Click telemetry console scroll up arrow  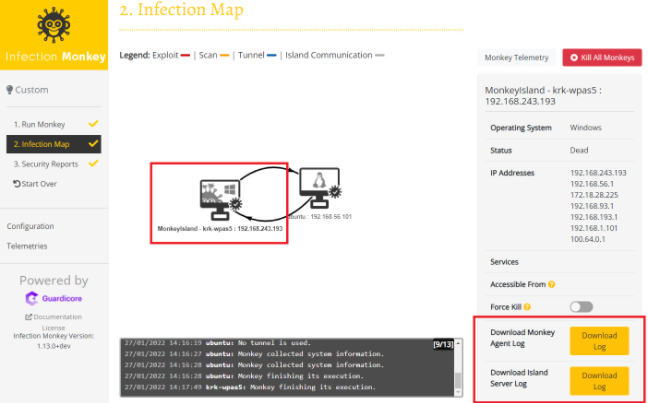(x=458, y=343)
